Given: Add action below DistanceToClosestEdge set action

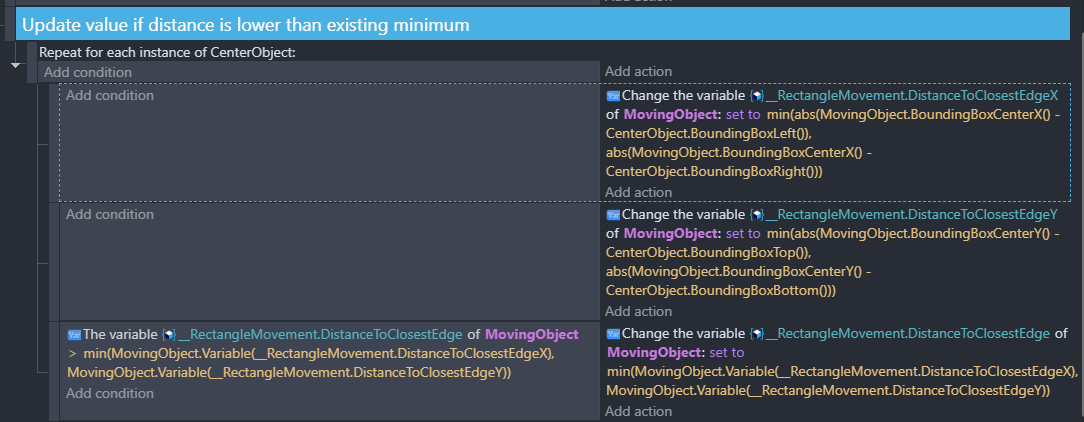Looking at the screenshot, I should tap(638, 412).
